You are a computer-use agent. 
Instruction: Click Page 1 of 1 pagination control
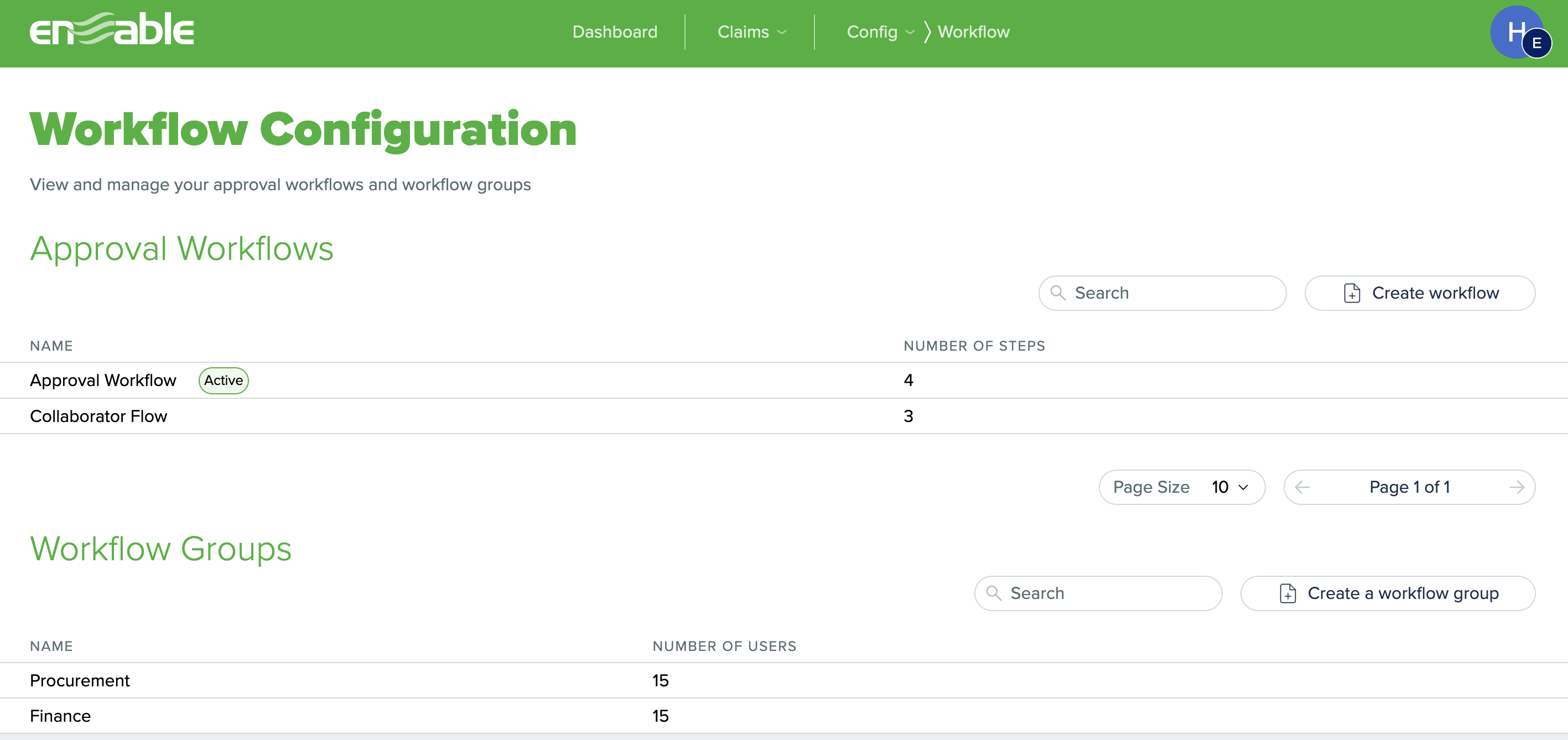point(1409,487)
